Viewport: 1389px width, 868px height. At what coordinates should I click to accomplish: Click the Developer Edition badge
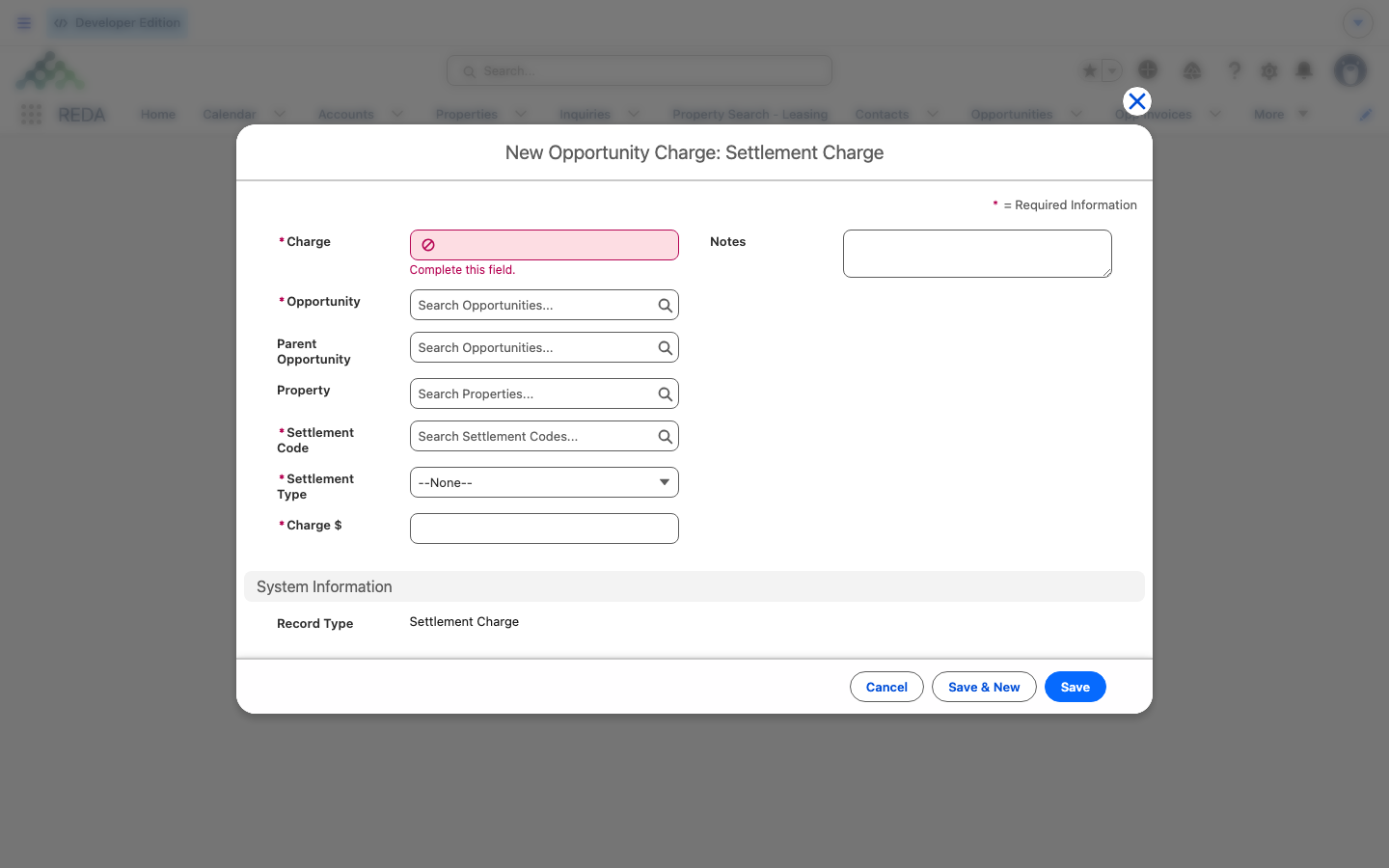(118, 23)
